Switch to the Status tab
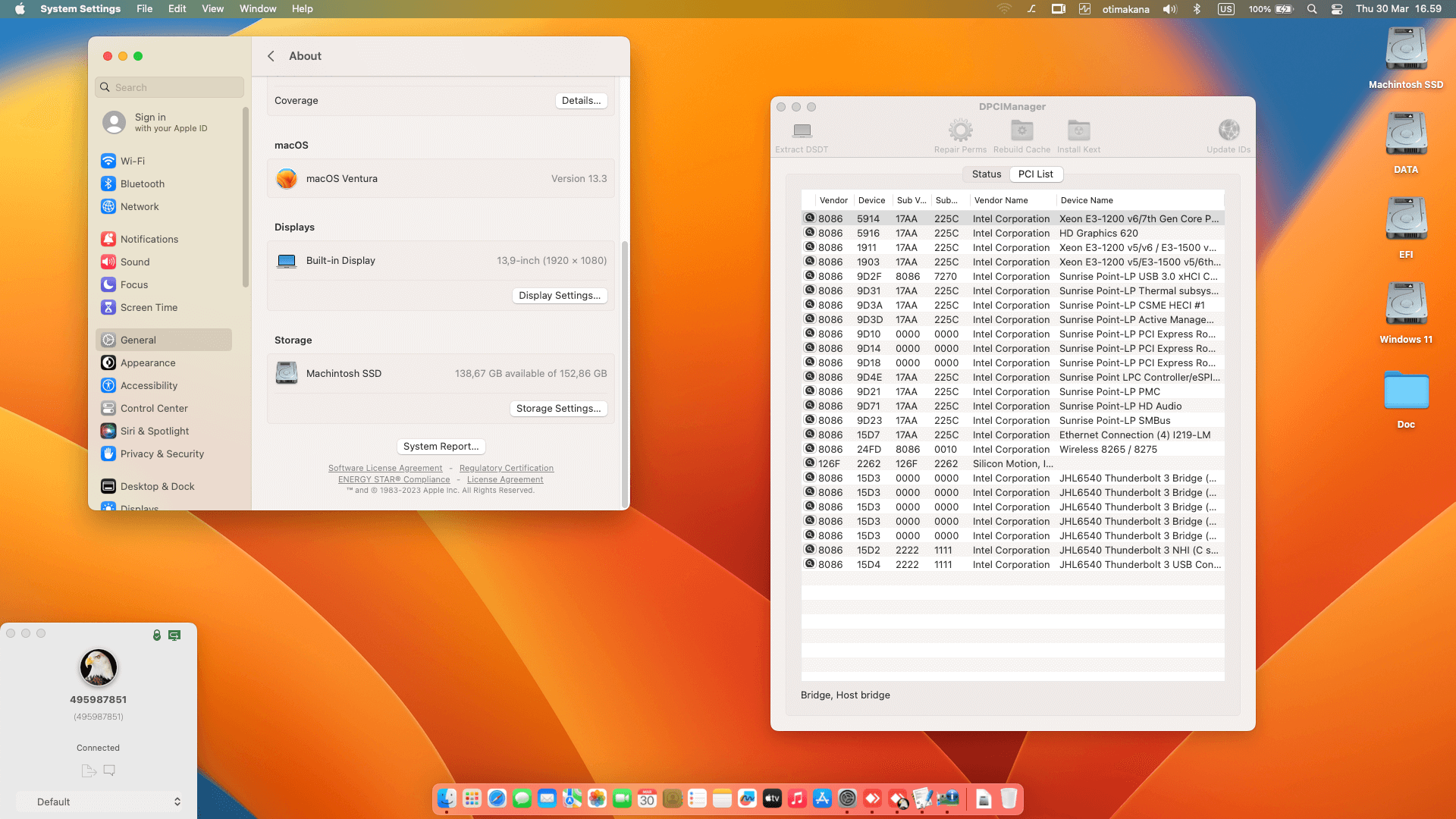1456x819 pixels. pyautogui.click(x=986, y=174)
